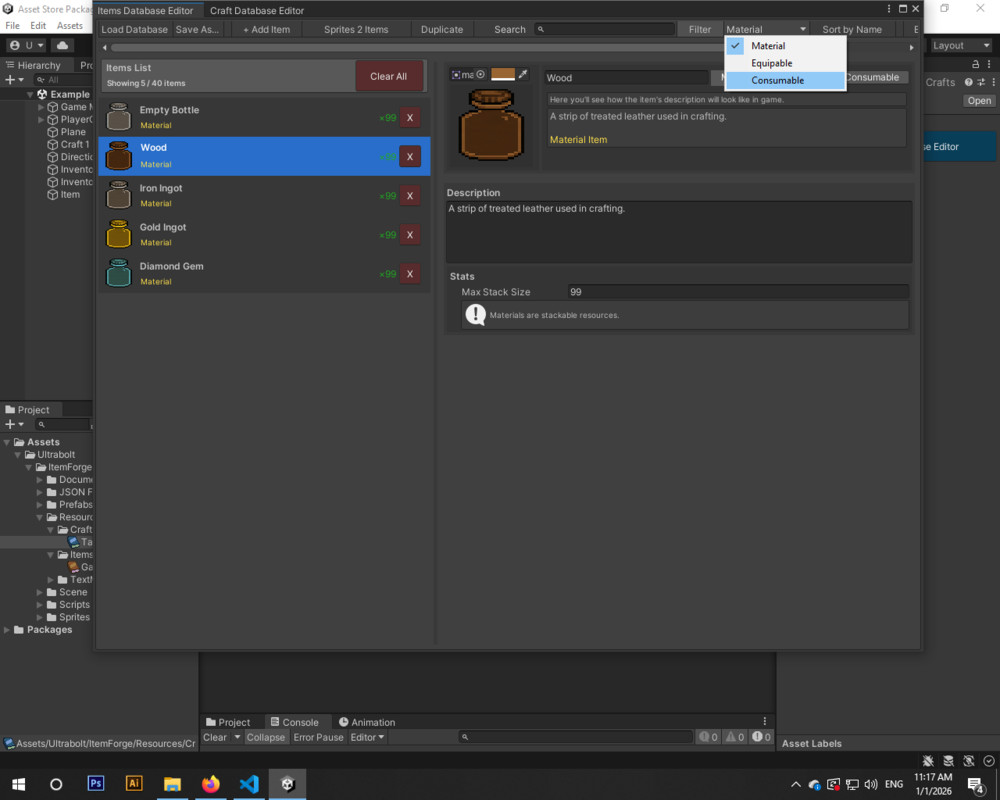
Task: Collapse the Example object in the Hierarchy
Action: pos(31,94)
